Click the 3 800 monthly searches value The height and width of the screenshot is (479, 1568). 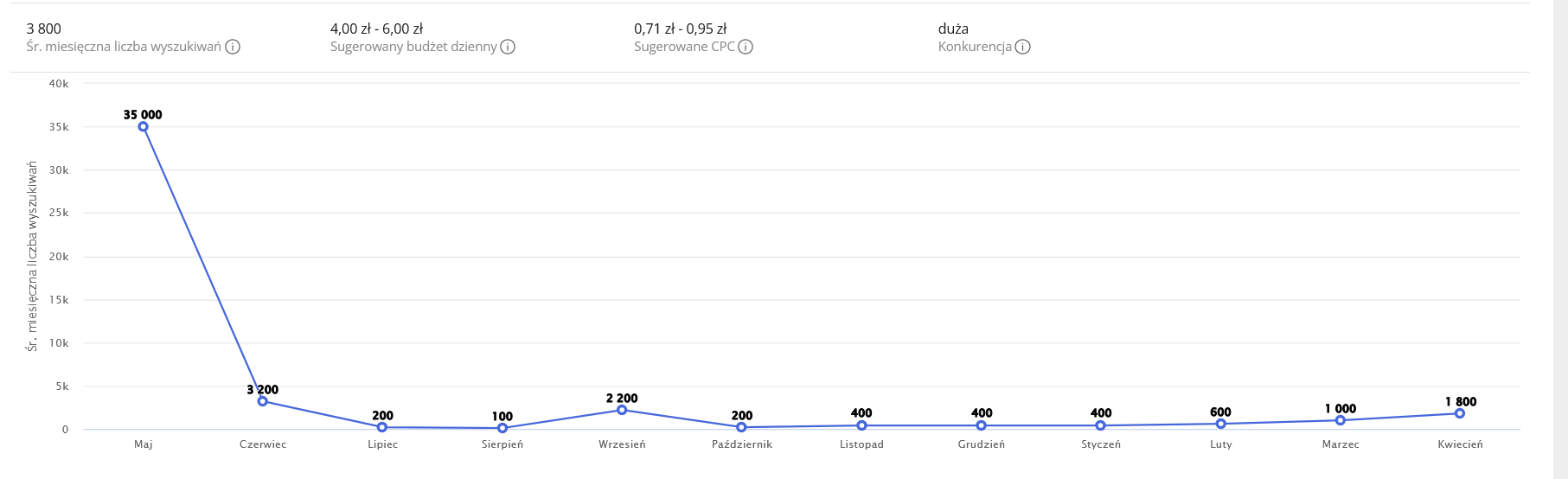44,29
